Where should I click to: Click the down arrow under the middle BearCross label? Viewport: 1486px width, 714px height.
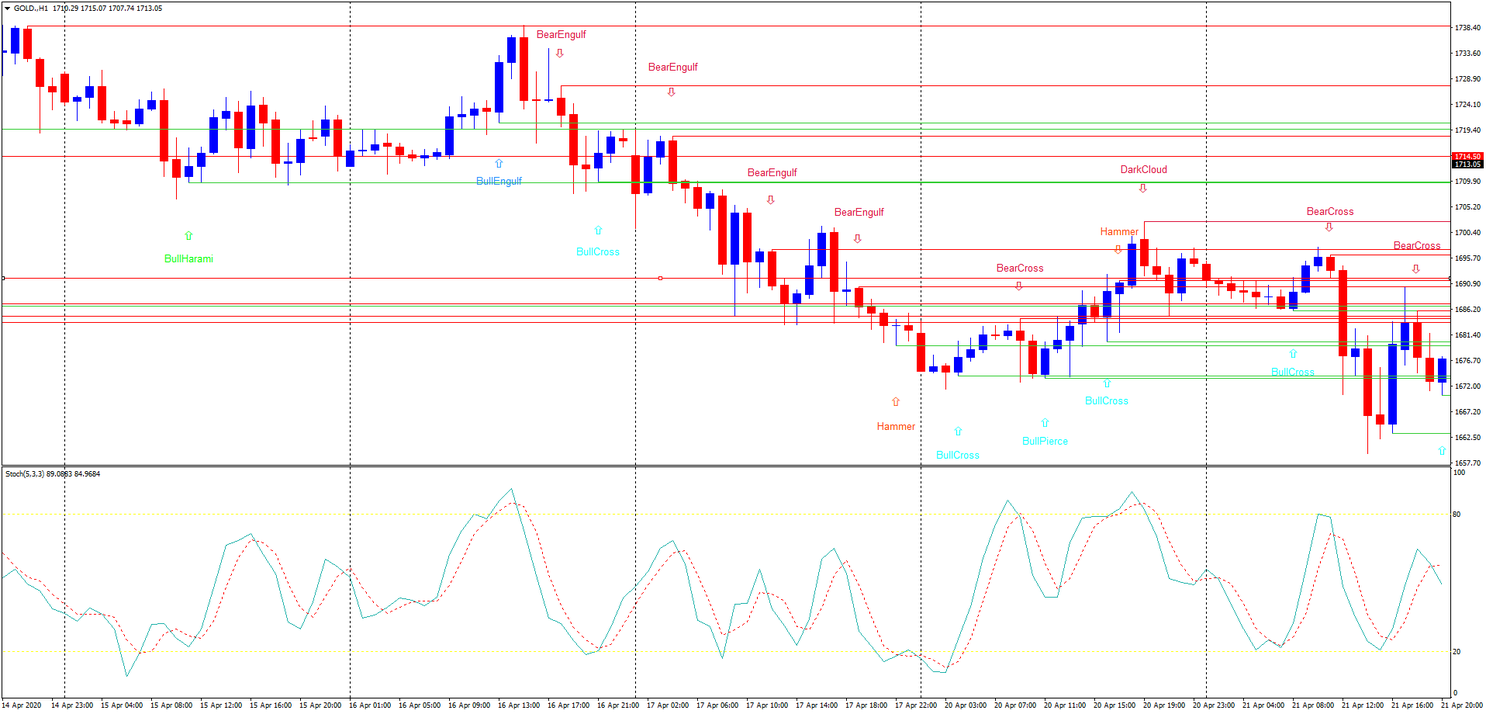coord(1019,286)
